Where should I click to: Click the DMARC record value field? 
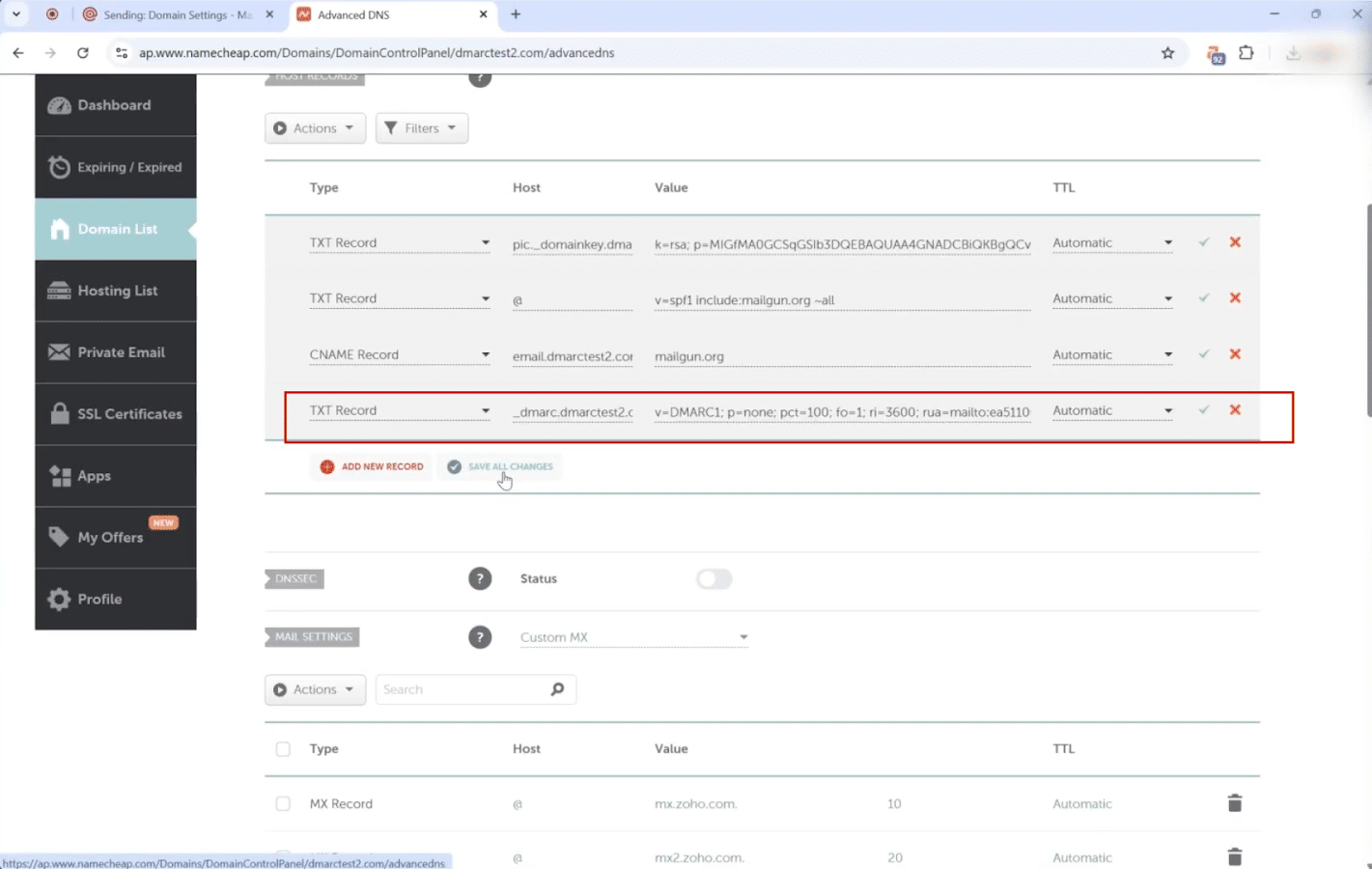point(842,412)
